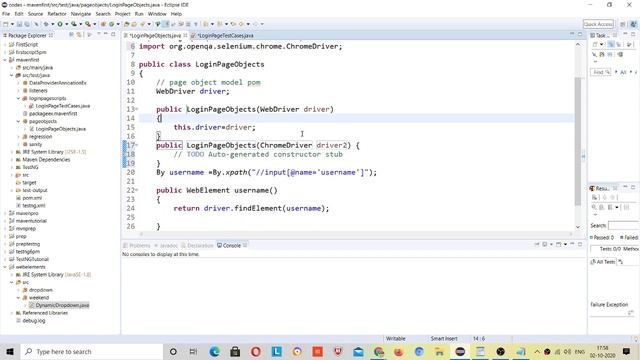Fold the constructor at line 13
This screenshot has width=640, height=360.
click(137, 109)
